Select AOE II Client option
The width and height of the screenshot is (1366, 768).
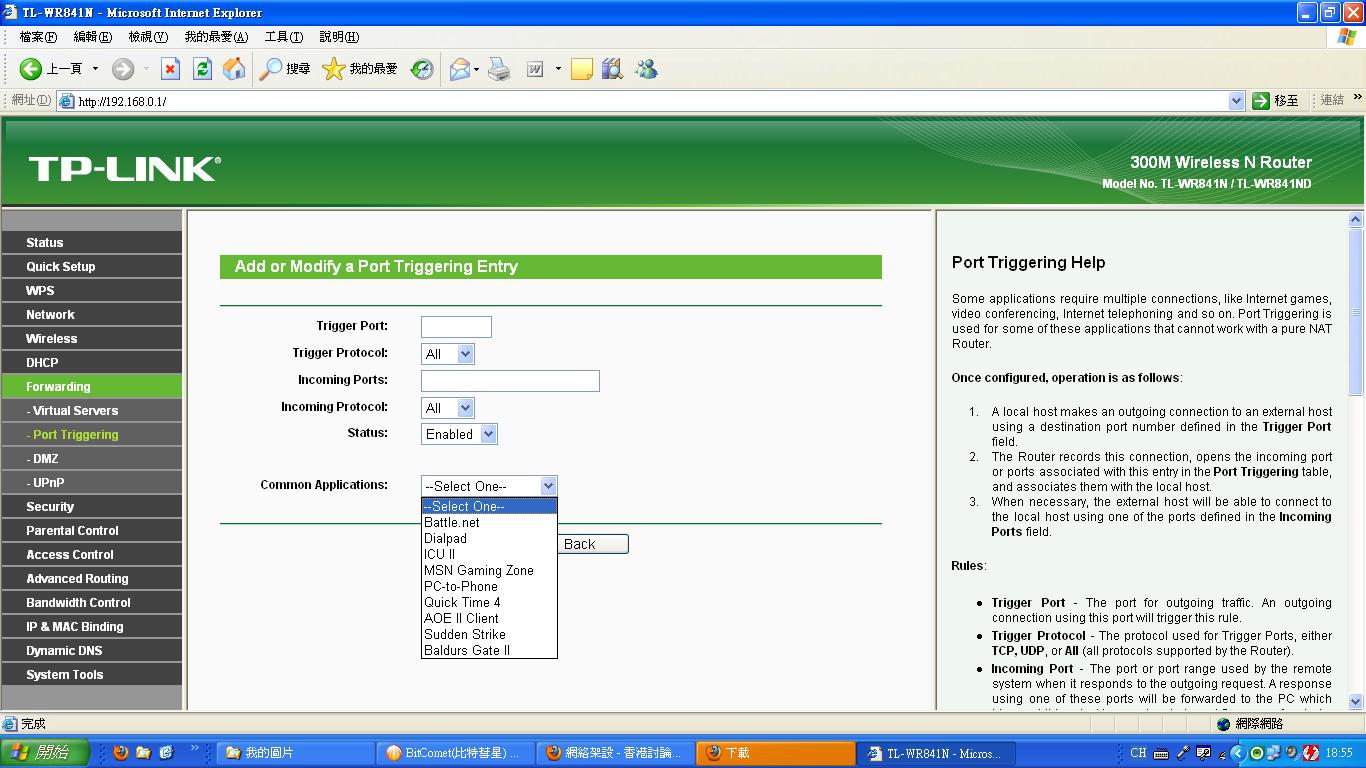pyautogui.click(x=489, y=618)
